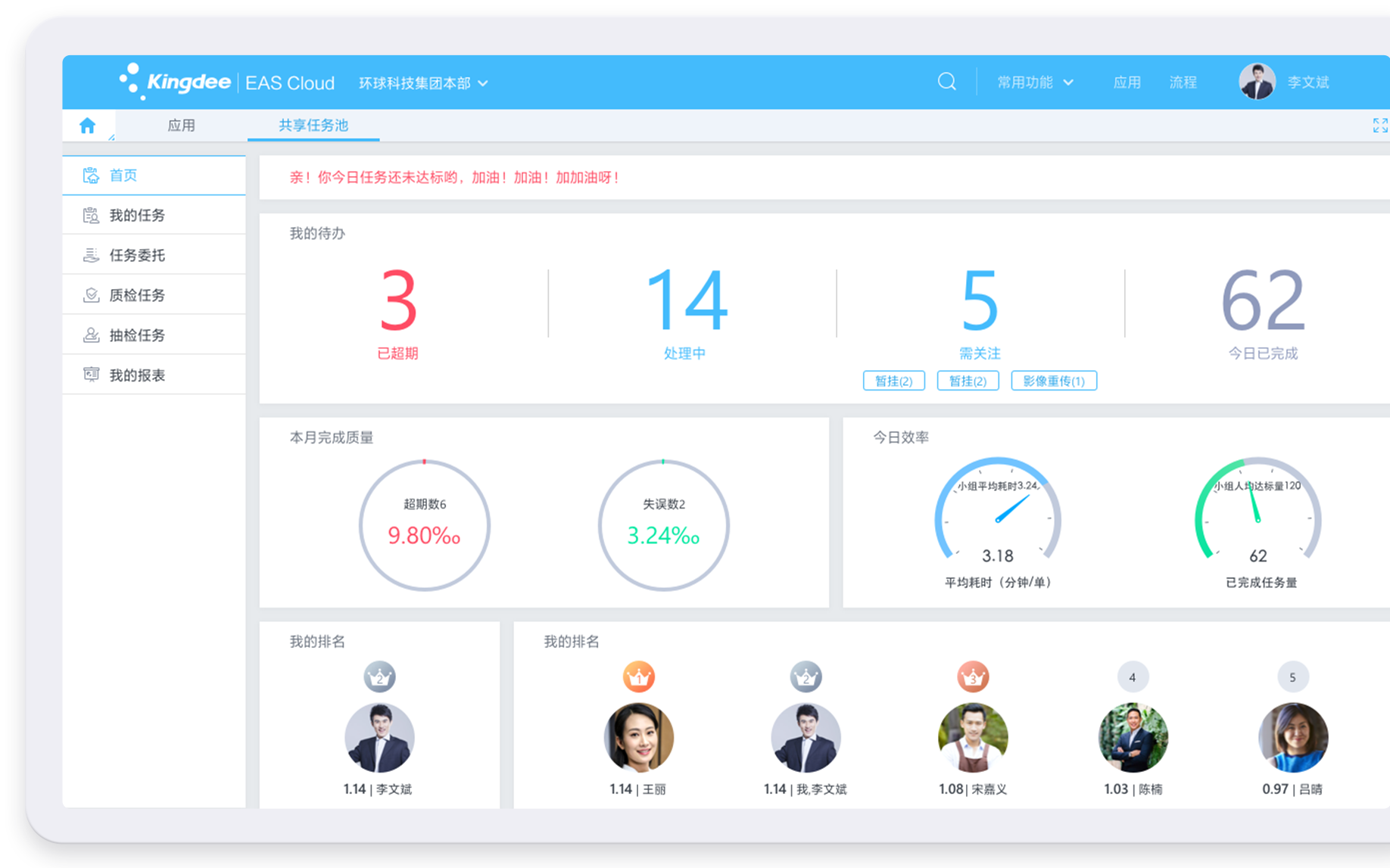
Task: Open 流程 in the top navigation
Action: (x=1183, y=82)
